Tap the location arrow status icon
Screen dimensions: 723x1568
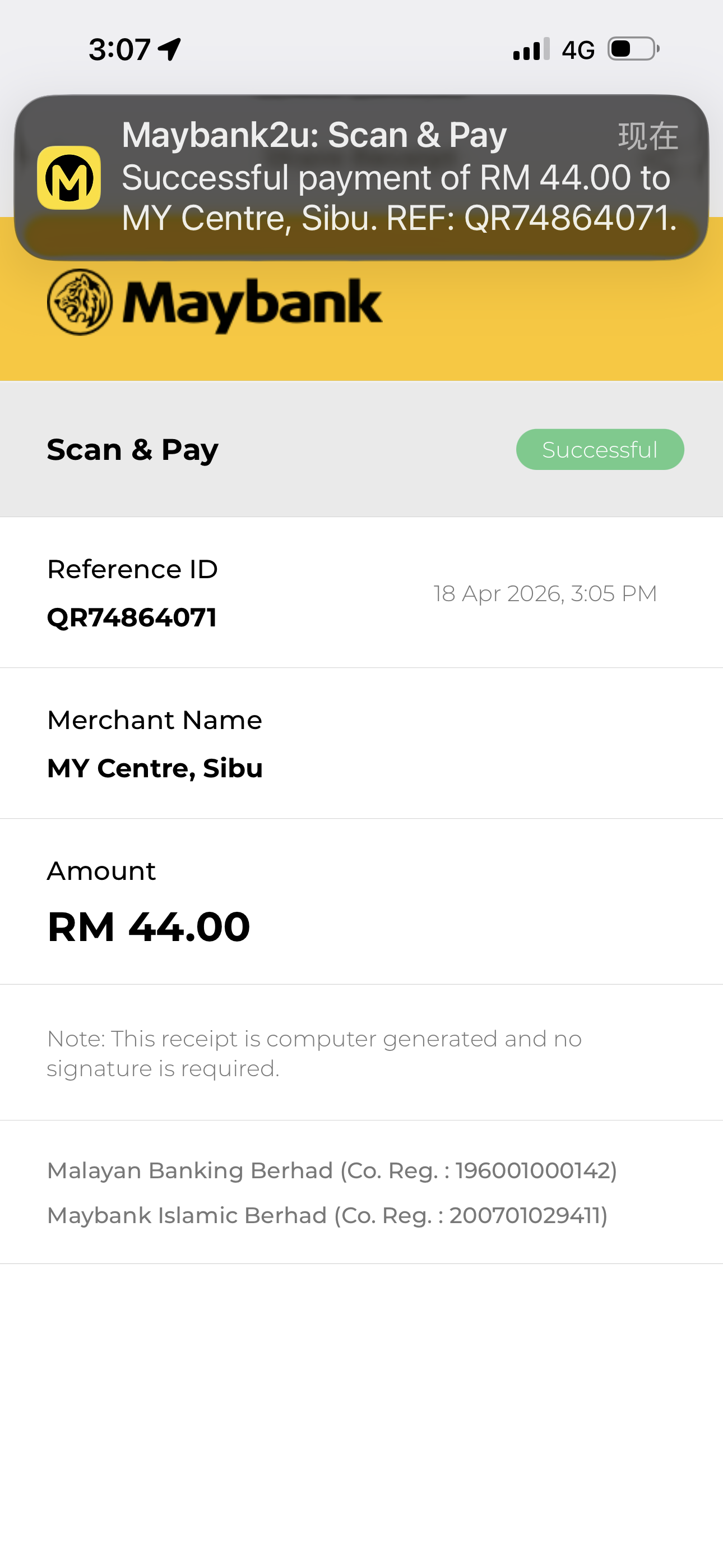(170, 49)
